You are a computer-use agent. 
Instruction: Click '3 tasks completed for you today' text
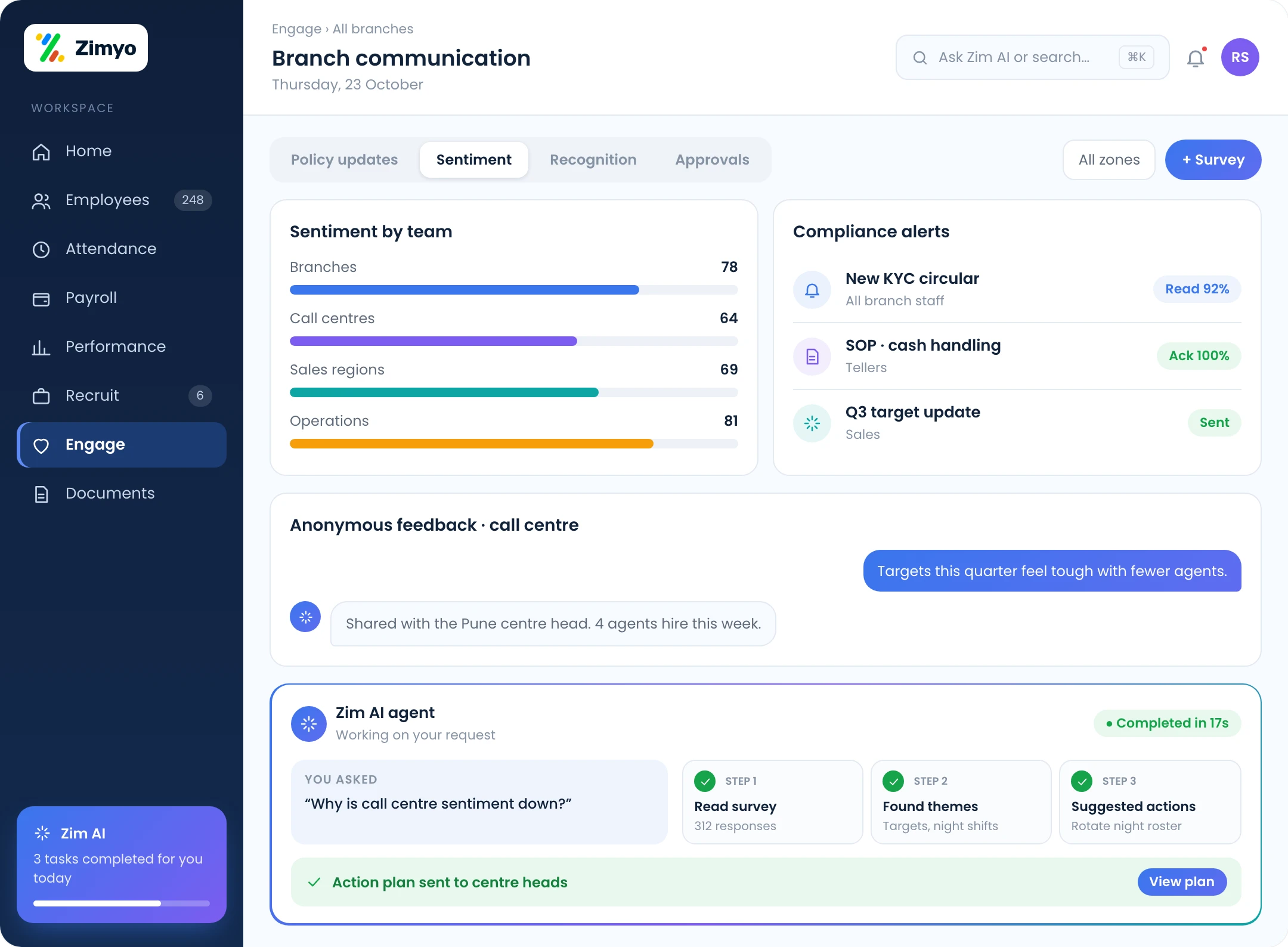pos(118,868)
